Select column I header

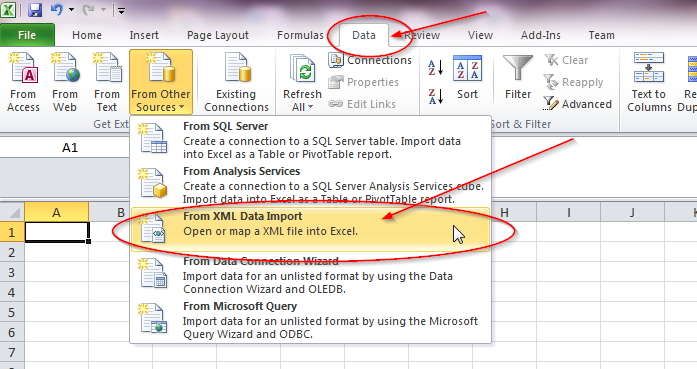(569, 212)
